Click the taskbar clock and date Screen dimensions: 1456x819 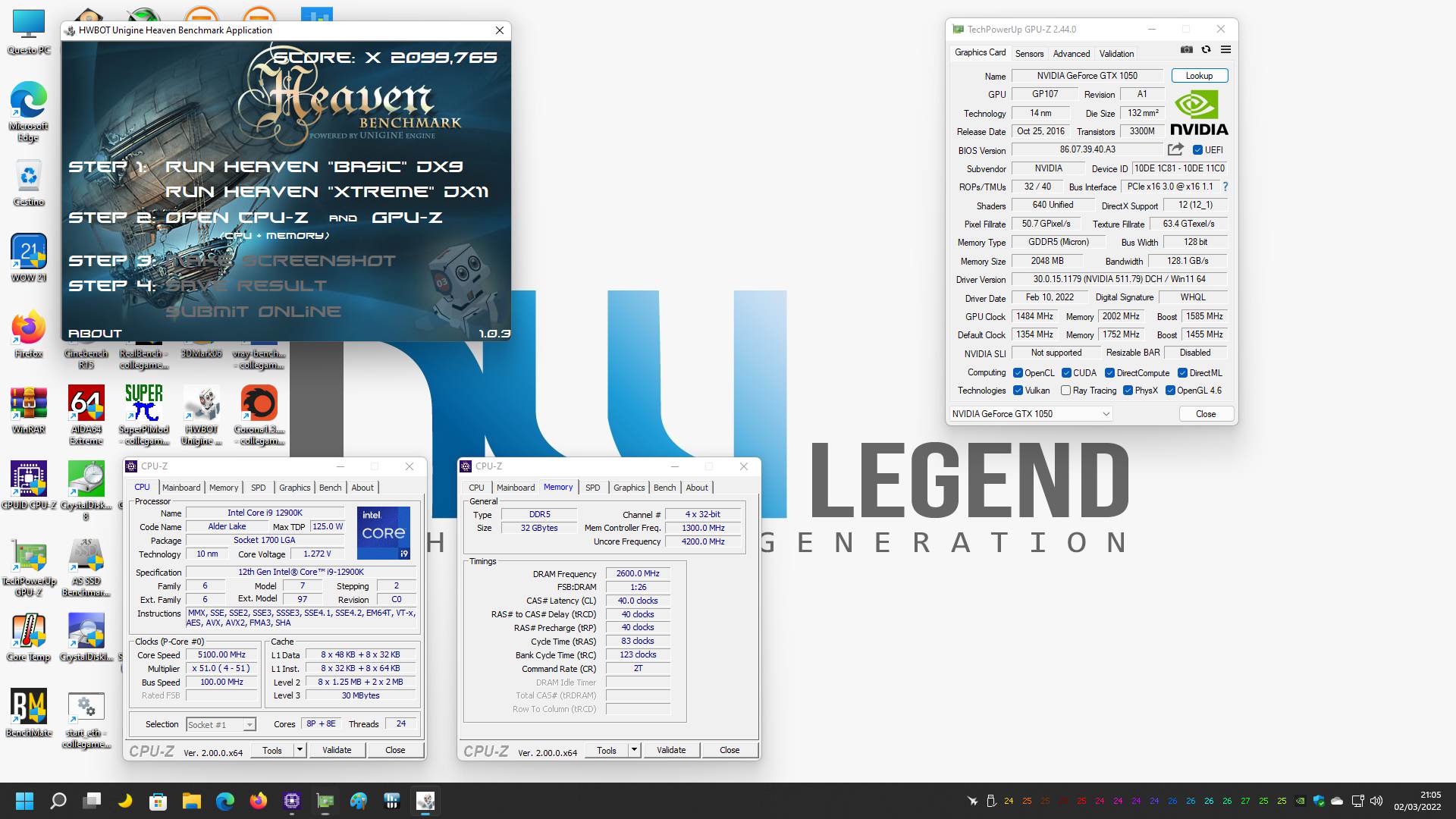(x=1416, y=801)
